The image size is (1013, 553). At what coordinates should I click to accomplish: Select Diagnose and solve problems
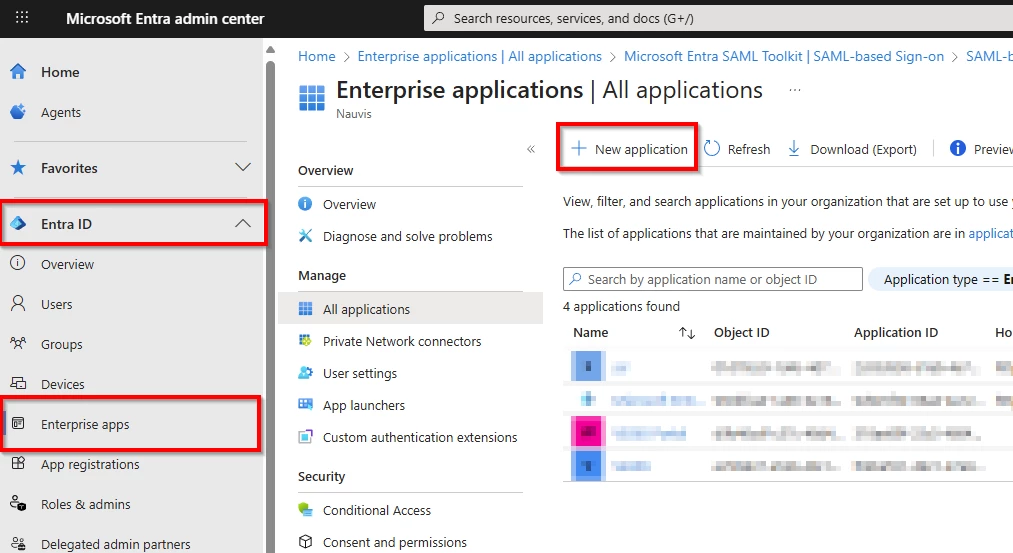[x=410, y=236]
